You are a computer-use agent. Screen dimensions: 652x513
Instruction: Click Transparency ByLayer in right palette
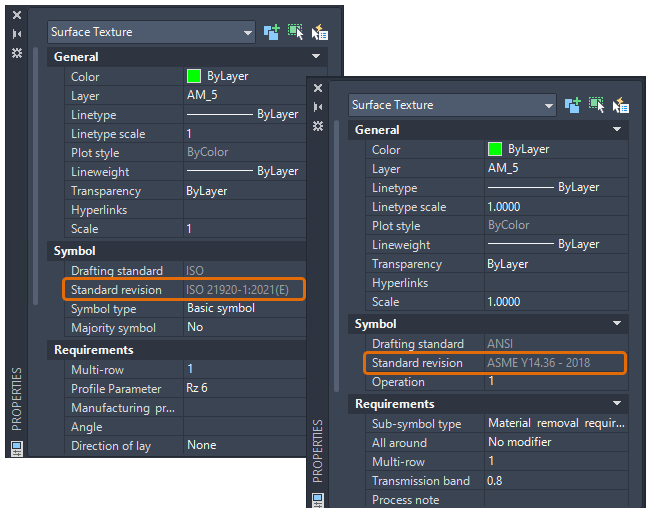(556, 264)
